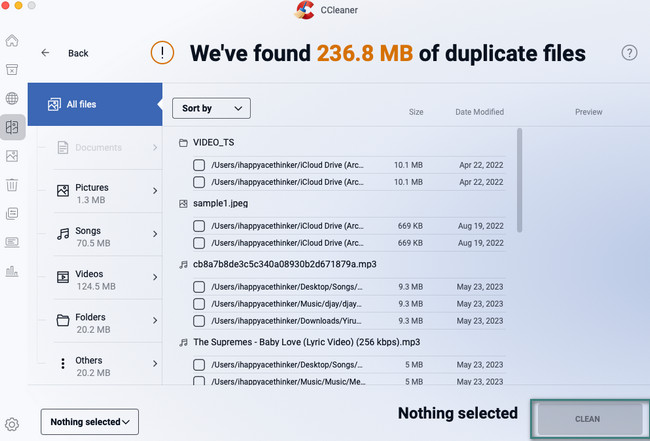Click the Size column header
Image resolution: width=650 pixels, height=441 pixels.
point(416,112)
